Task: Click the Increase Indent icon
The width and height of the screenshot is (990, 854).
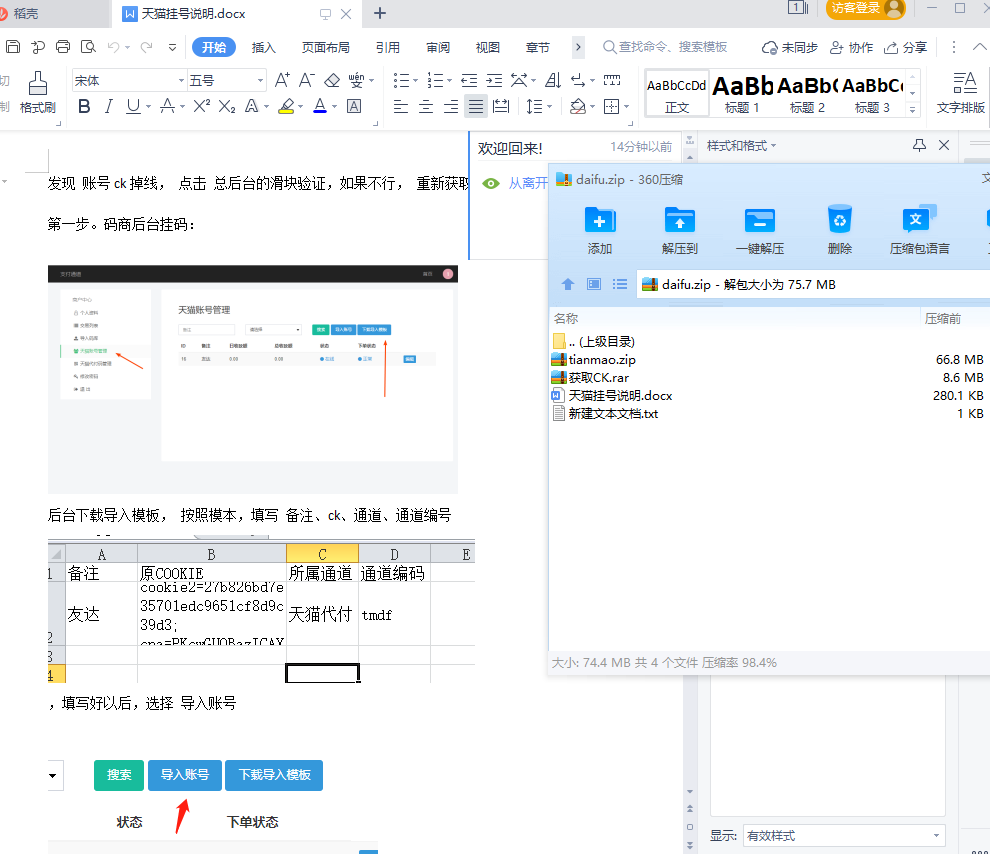Action: pos(494,80)
